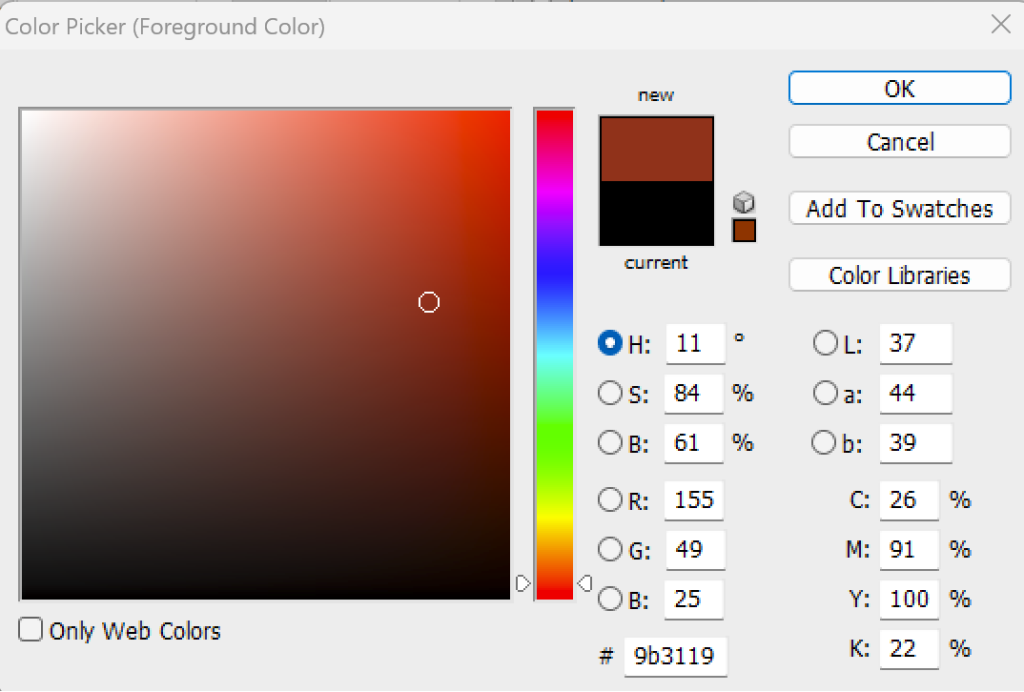Viewport: 1024px width, 692px height.
Task: Click the web-safe color cube warning icon
Action: point(743,203)
